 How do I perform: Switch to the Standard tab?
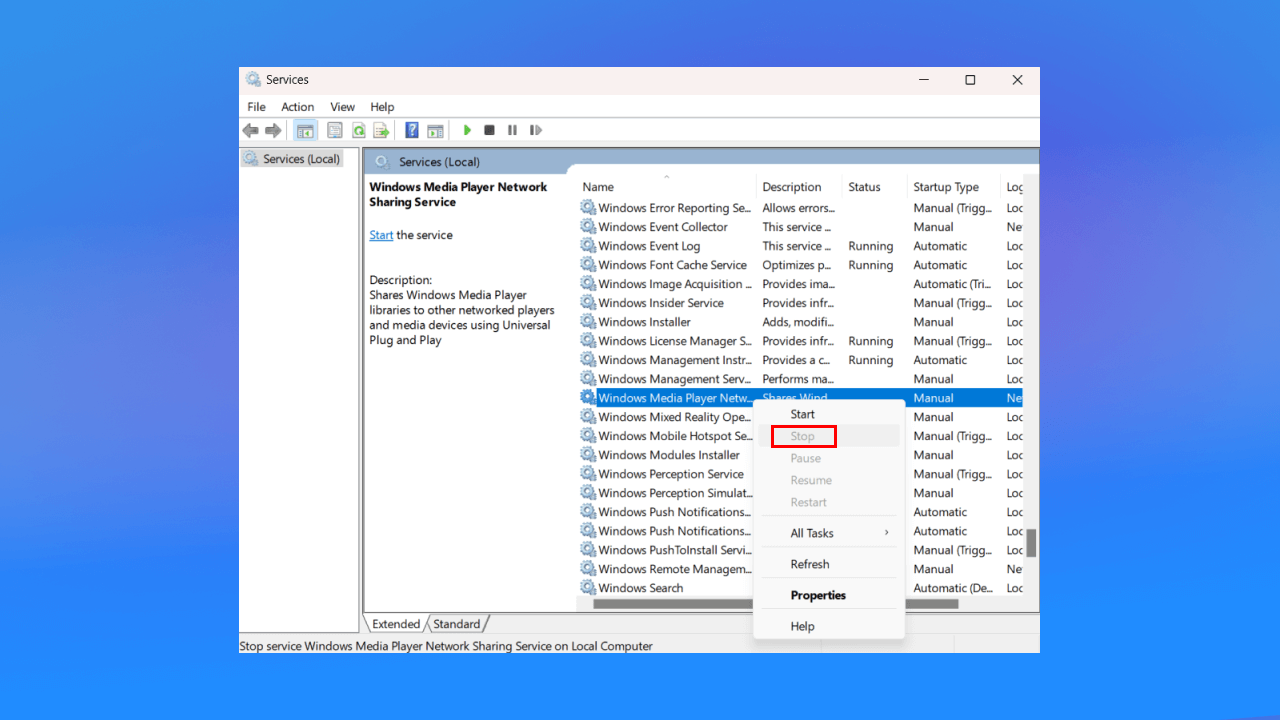tap(457, 624)
